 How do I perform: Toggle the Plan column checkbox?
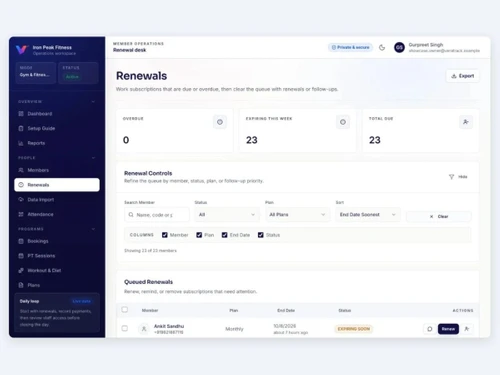(199, 235)
